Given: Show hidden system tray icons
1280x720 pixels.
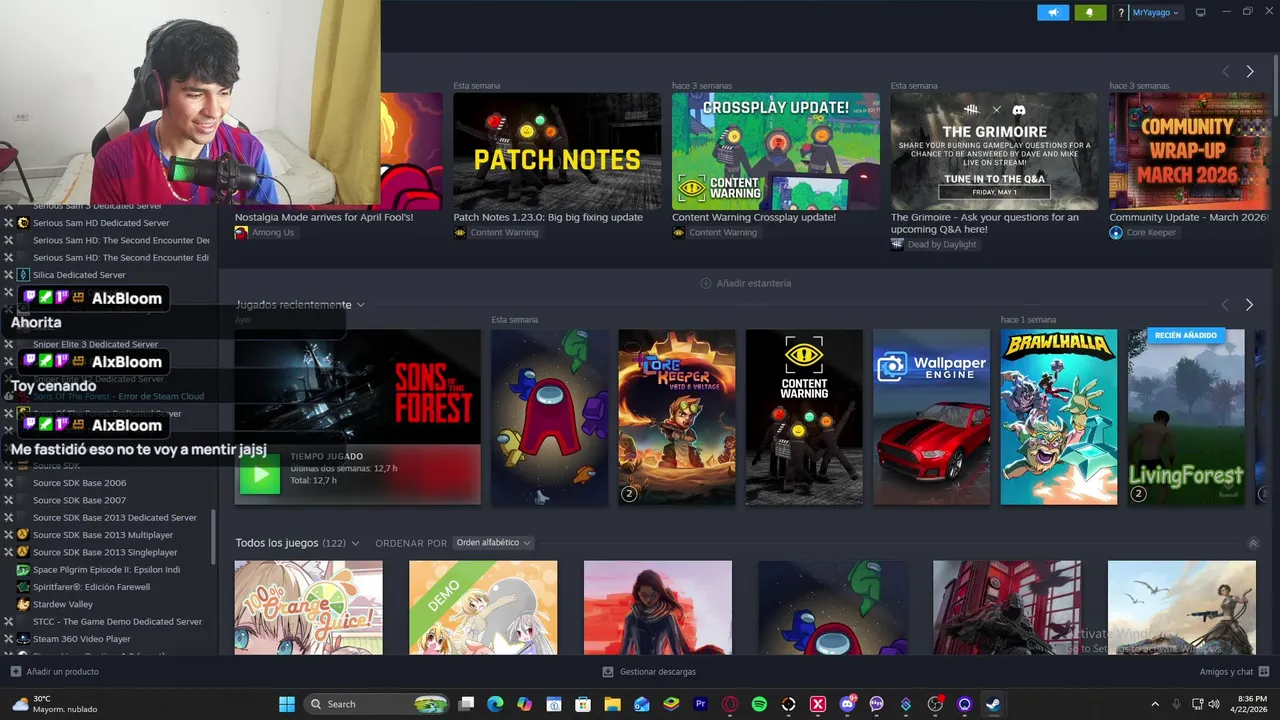Looking at the screenshot, I should click(x=1155, y=704).
